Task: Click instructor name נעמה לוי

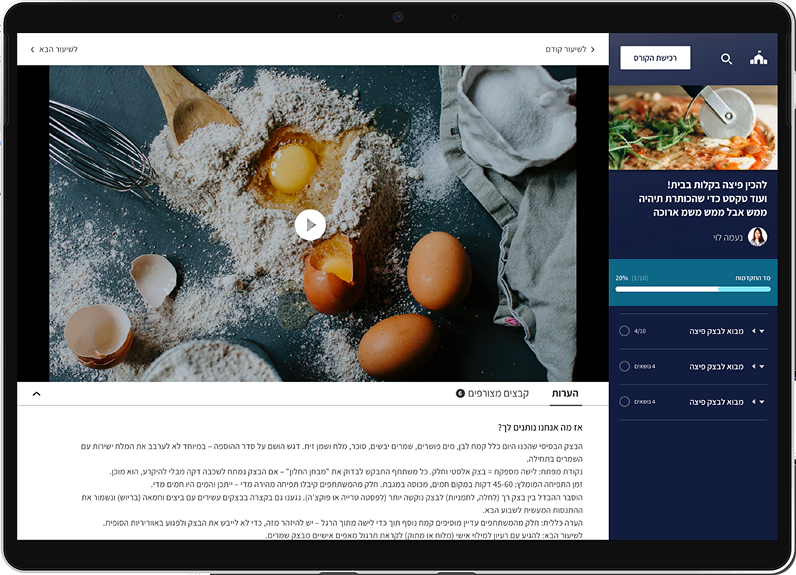Action: (728, 238)
